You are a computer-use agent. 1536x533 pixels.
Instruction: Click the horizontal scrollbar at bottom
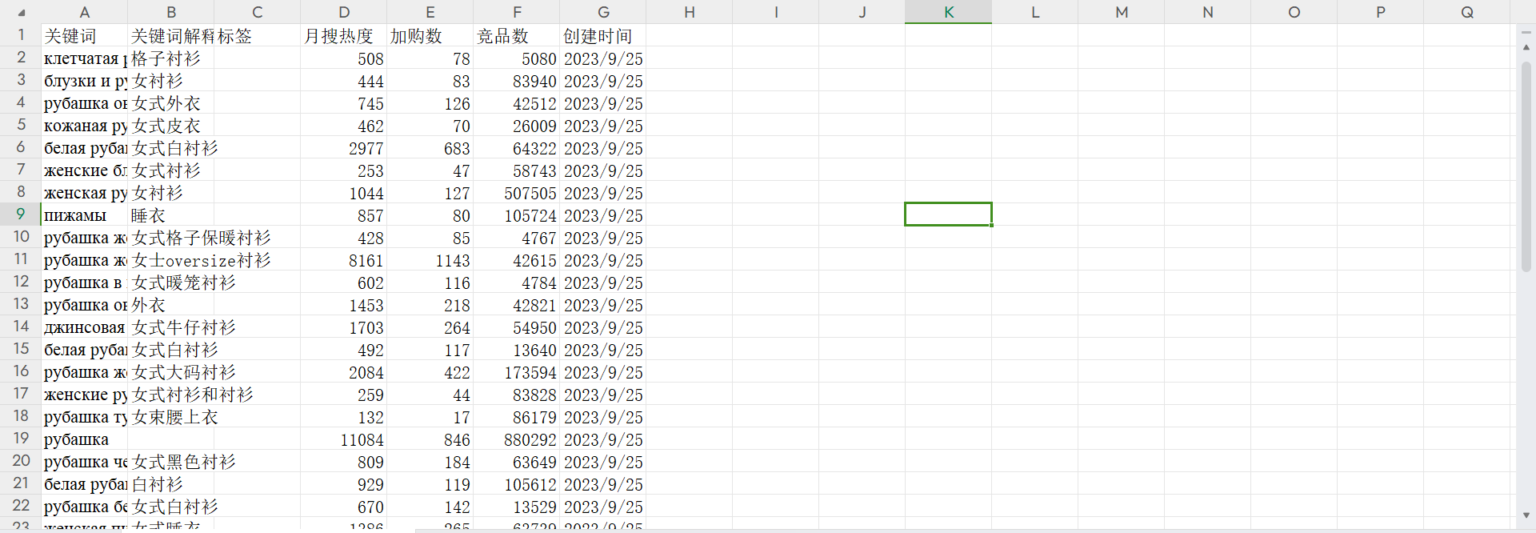pyautogui.click(x=900, y=529)
